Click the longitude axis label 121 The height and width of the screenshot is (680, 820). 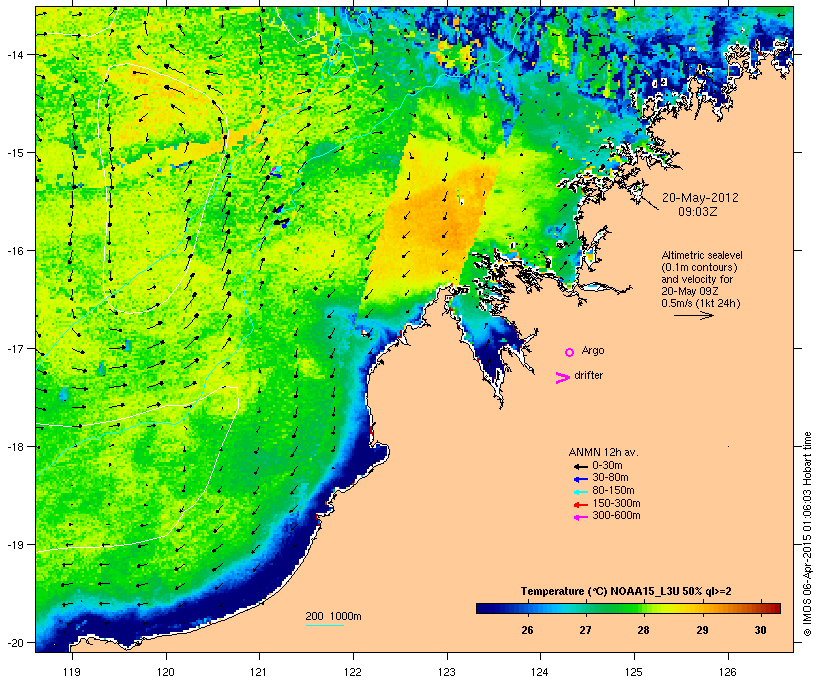[x=259, y=672]
